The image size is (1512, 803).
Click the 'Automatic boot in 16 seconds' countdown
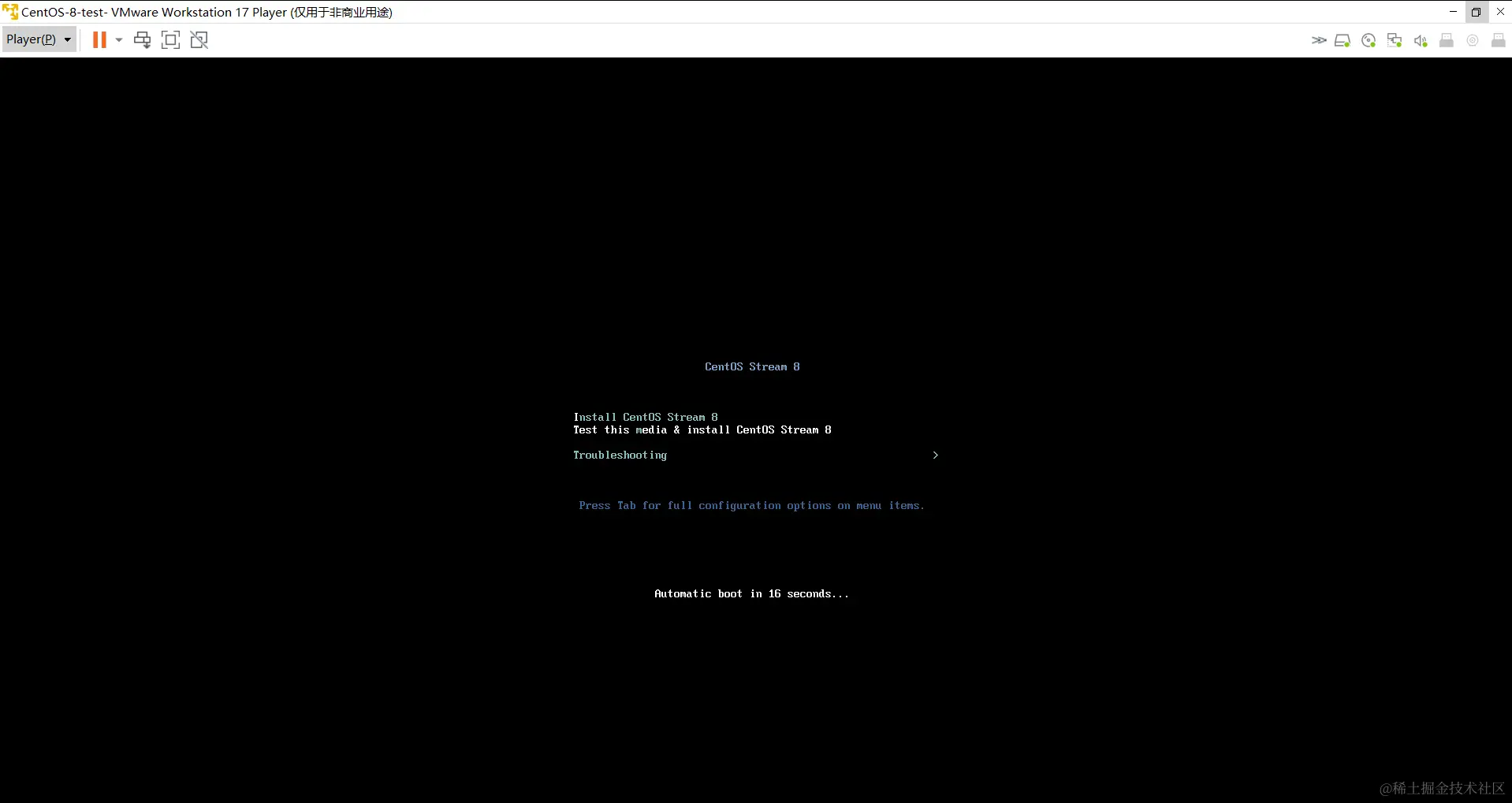coord(751,594)
